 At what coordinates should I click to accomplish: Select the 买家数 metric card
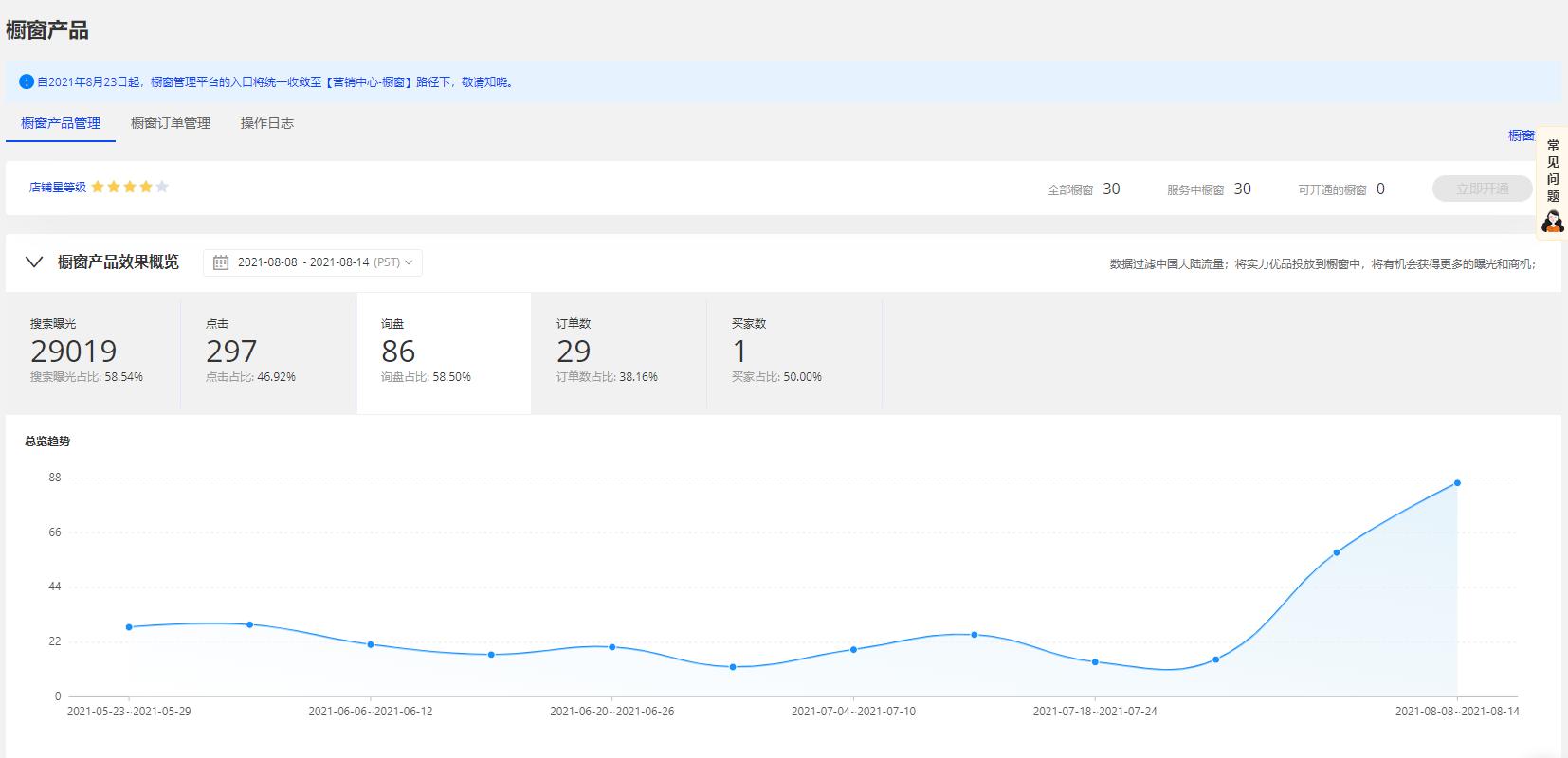pyautogui.click(x=793, y=352)
